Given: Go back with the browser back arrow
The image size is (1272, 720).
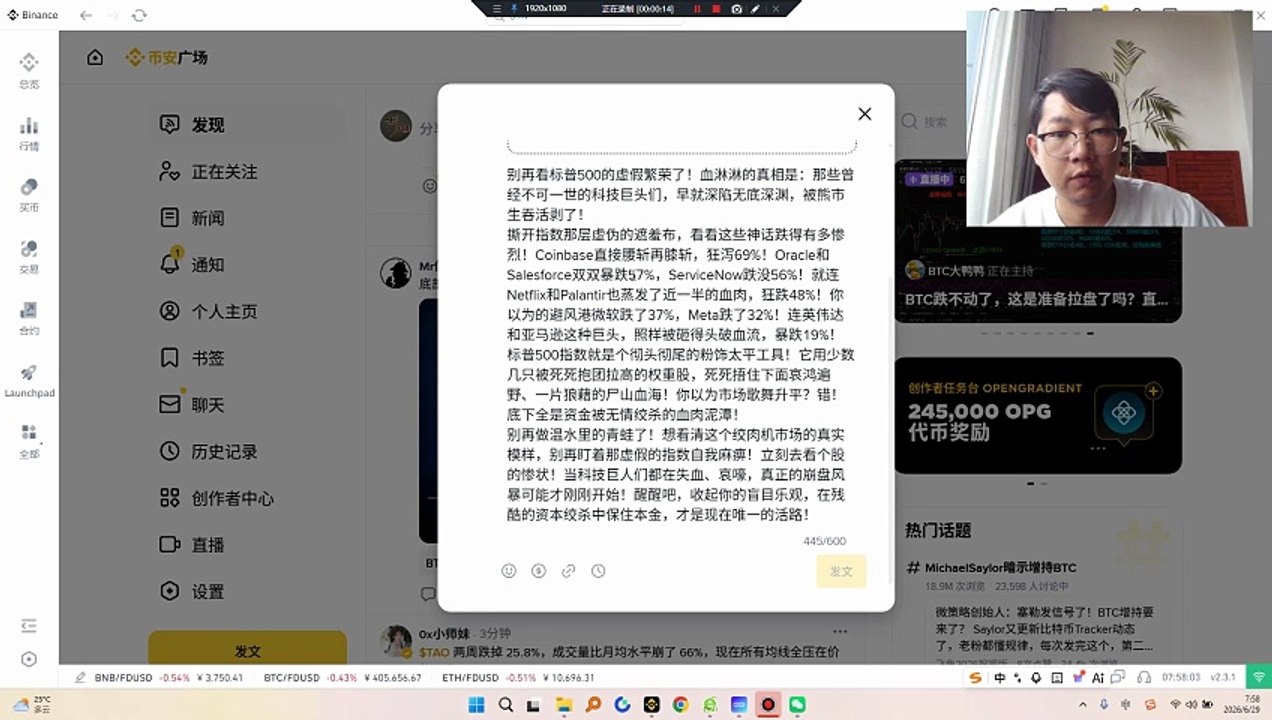Looking at the screenshot, I should (x=86, y=15).
